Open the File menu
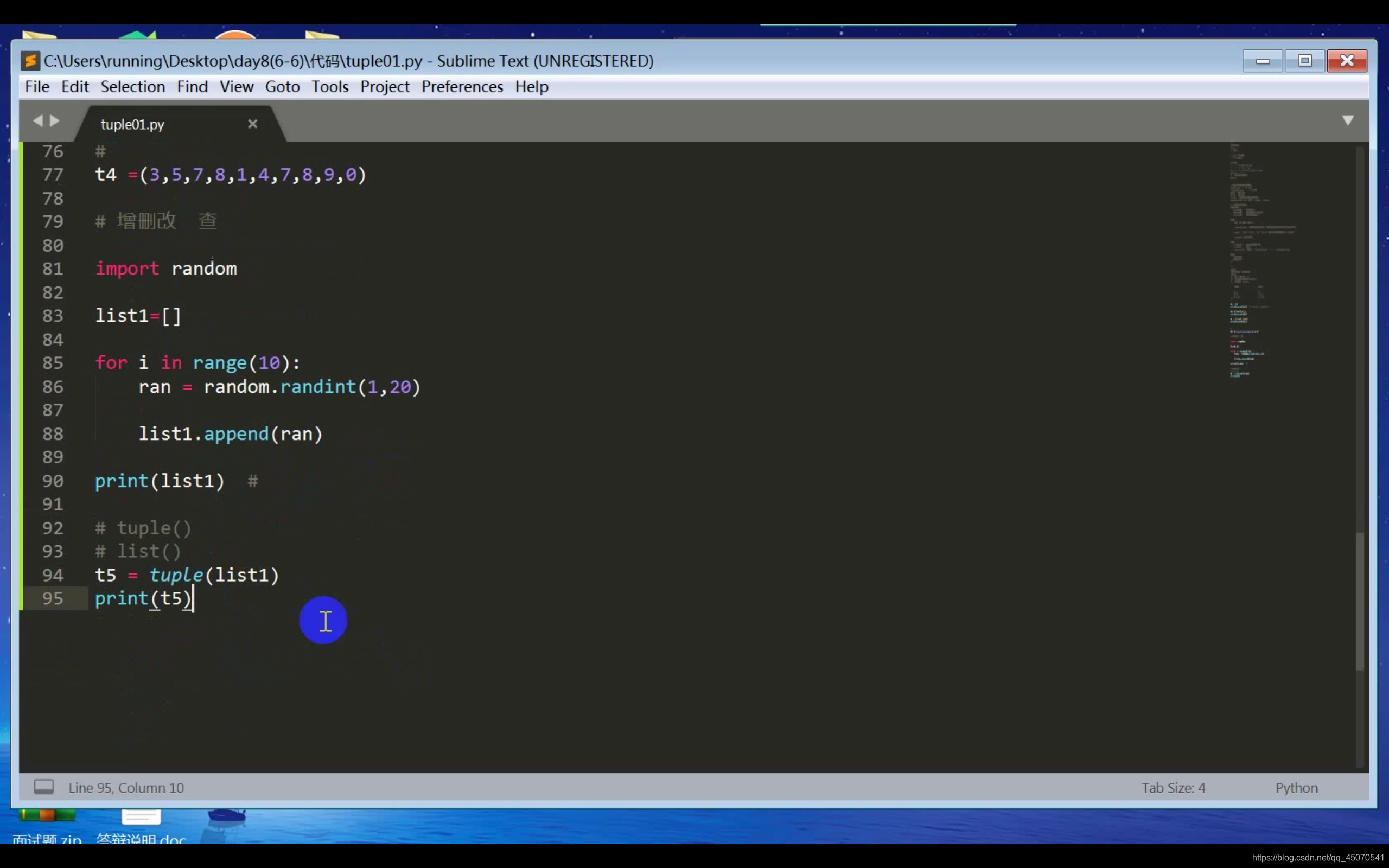This screenshot has width=1389, height=868. [x=37, y=87]
